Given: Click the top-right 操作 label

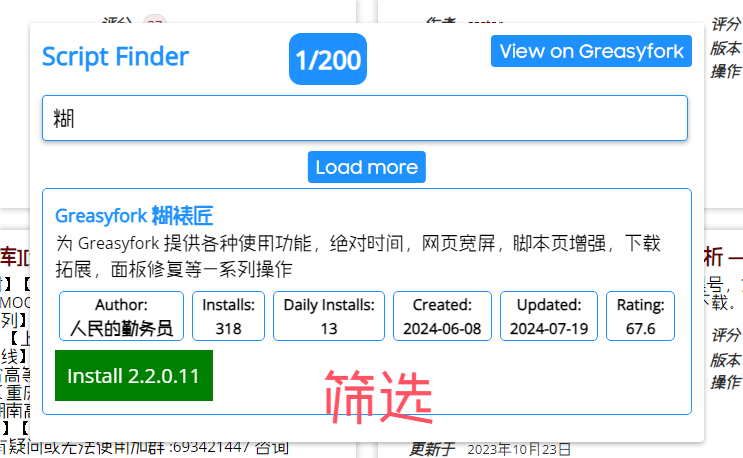Looking at the screenshot, I should (726, 71).
